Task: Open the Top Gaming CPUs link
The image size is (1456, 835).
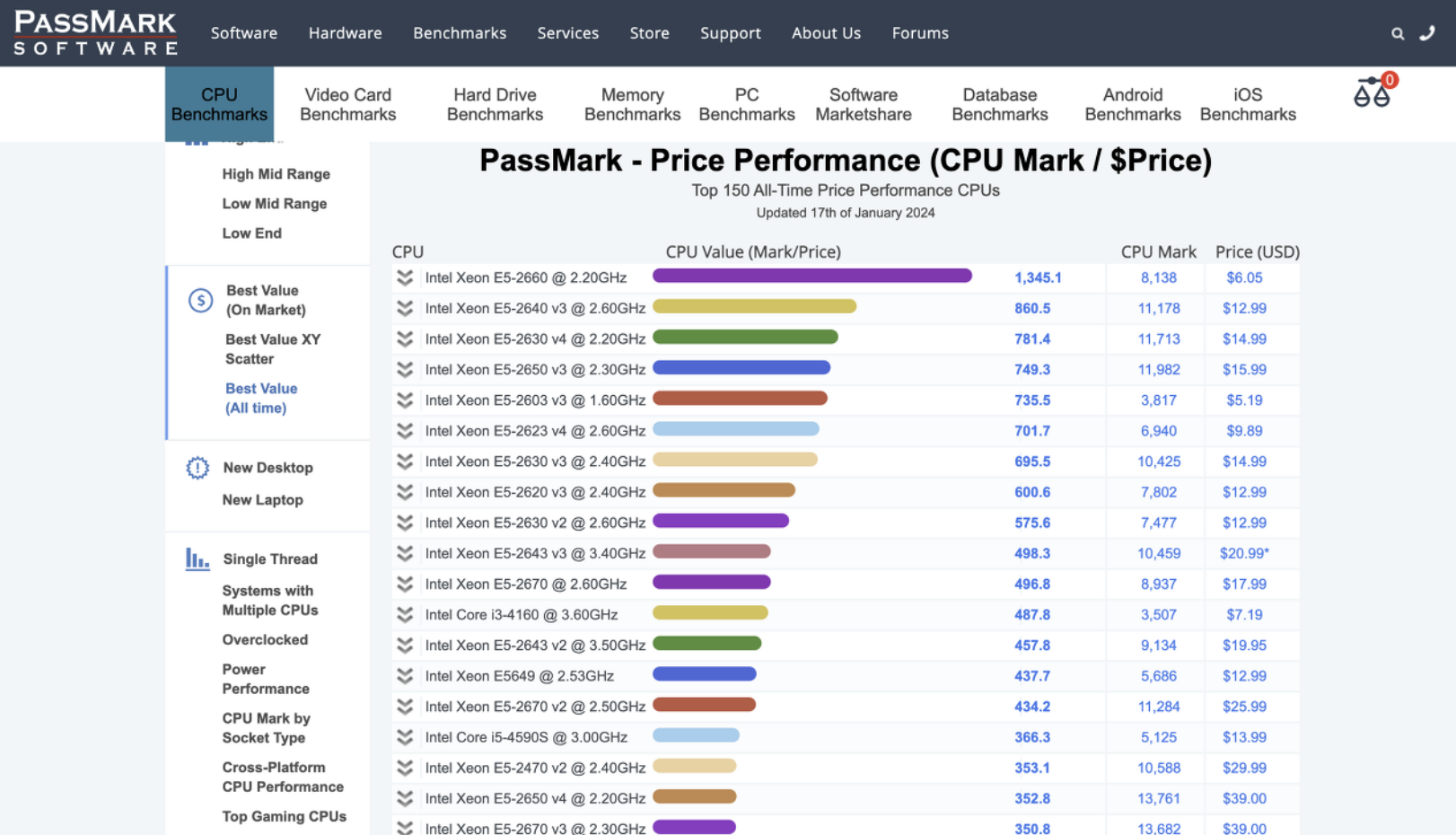Action: tap(285, 816)
